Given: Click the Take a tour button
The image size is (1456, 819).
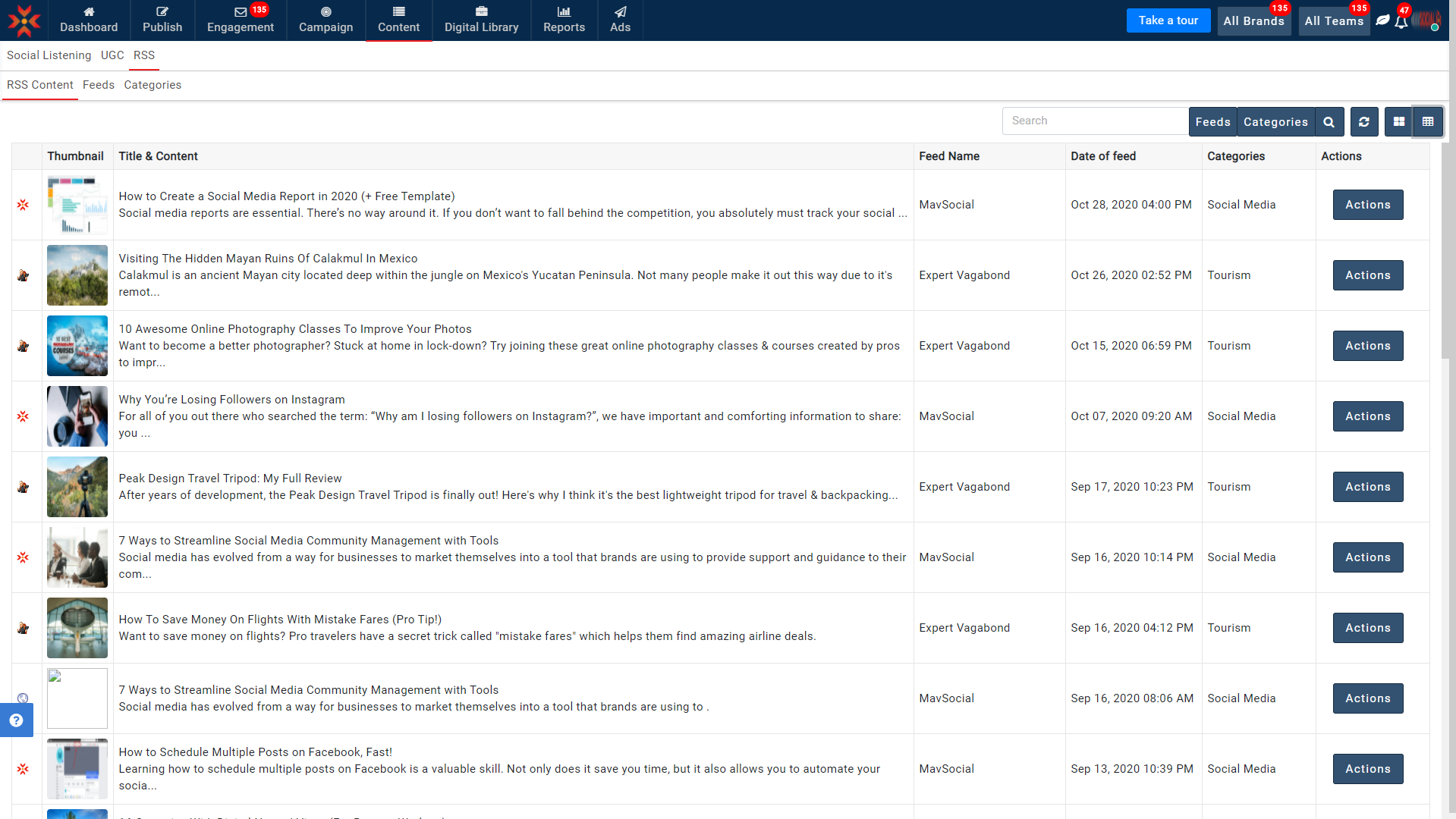Looking at the screenshot, I should (x=1168, y=20).
